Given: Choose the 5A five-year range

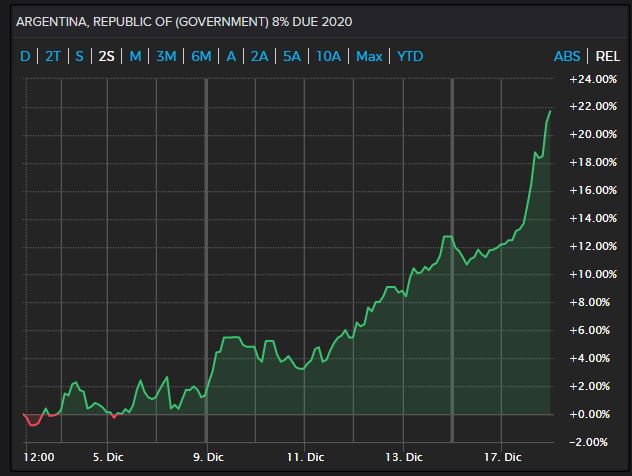Looking at the screenshot, I should tap(292, 56).
